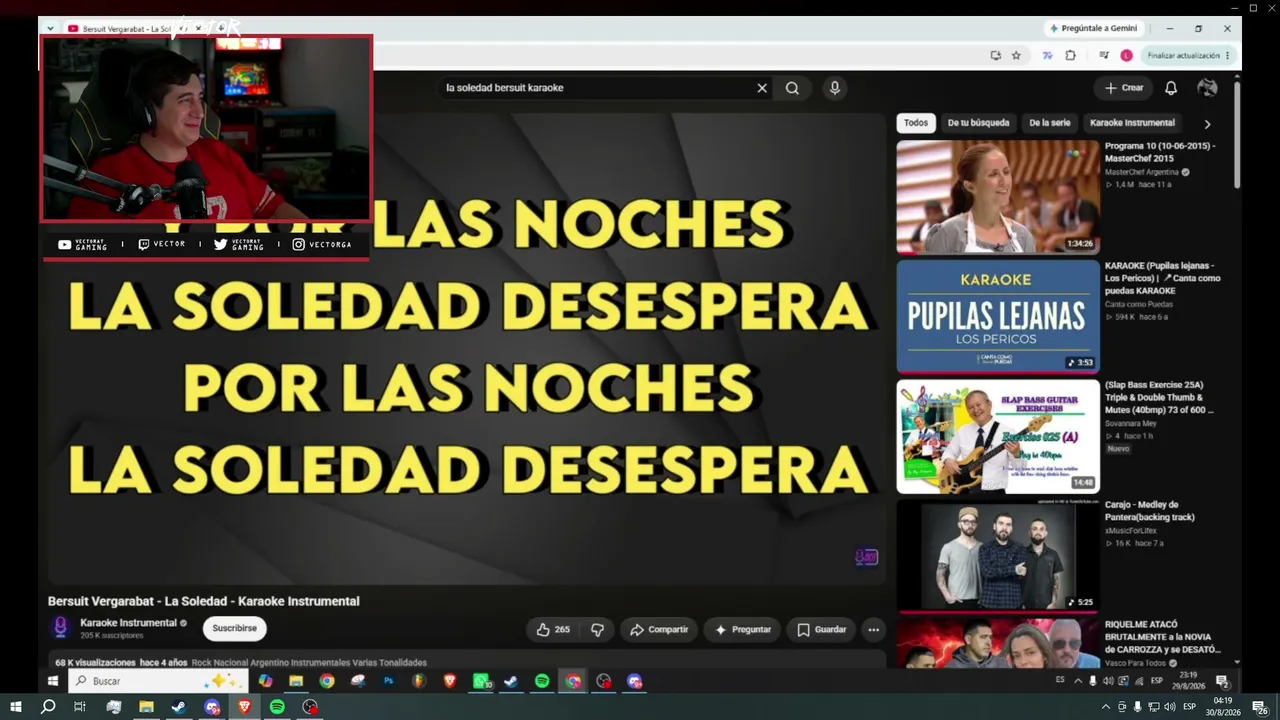Click the YouTube page vertical scrollbar

[x=1237, y=135]
